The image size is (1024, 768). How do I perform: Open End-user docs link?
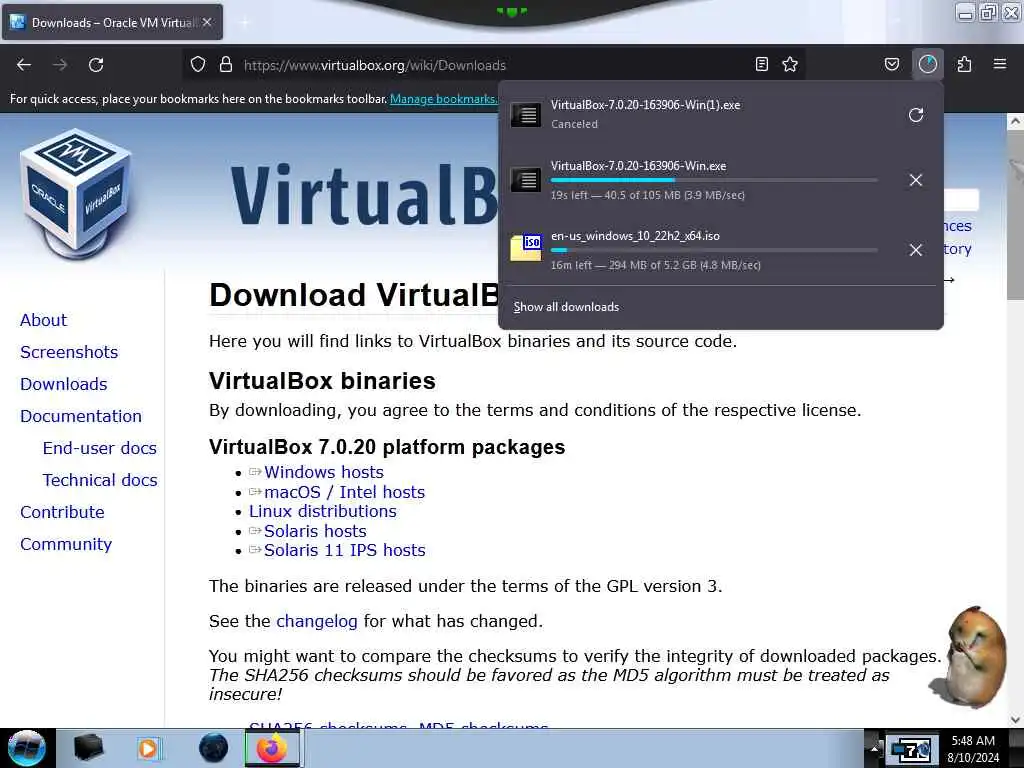pos(99,448)
